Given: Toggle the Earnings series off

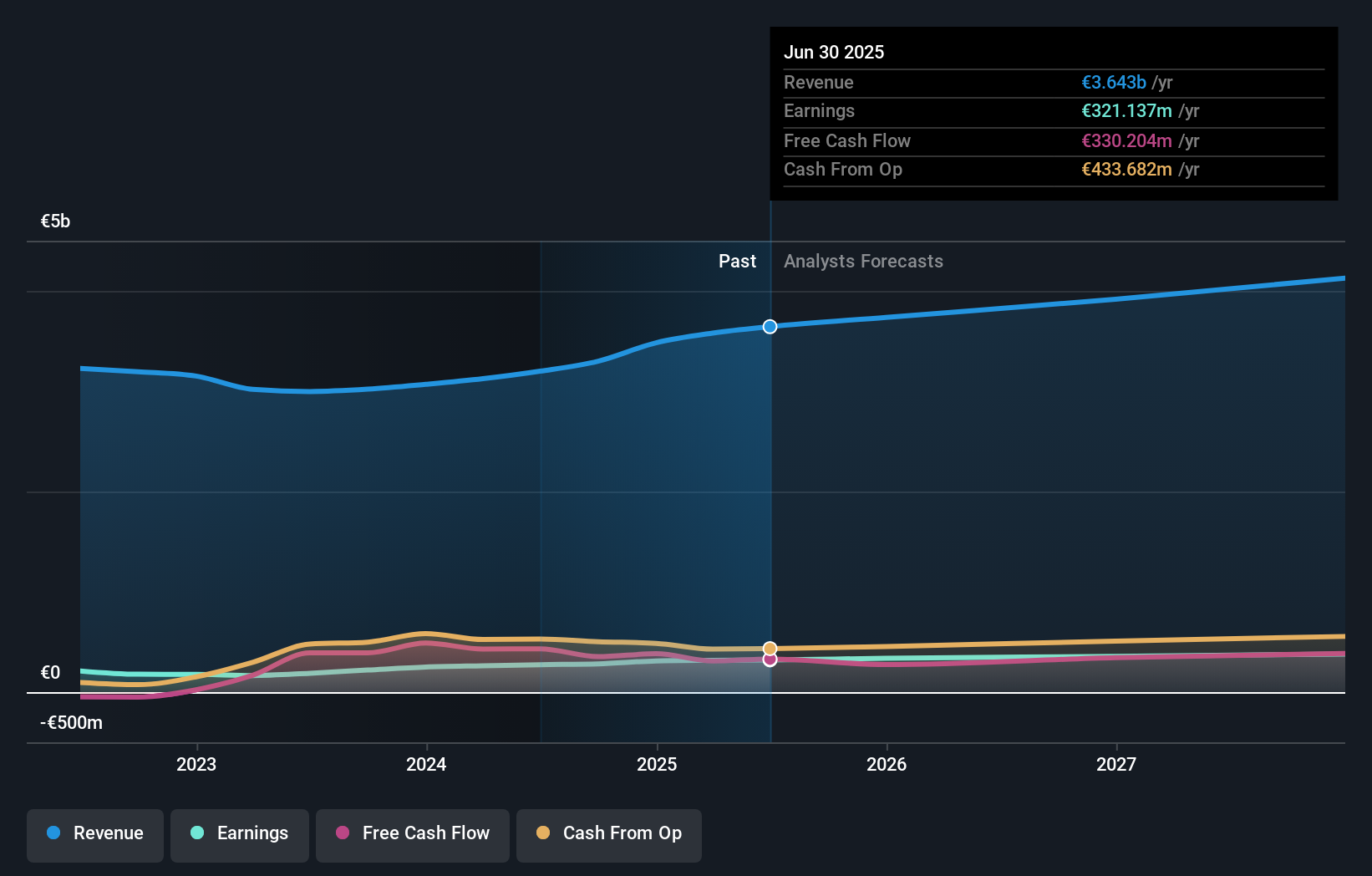Looking at the screenshot, I should 240,835.
